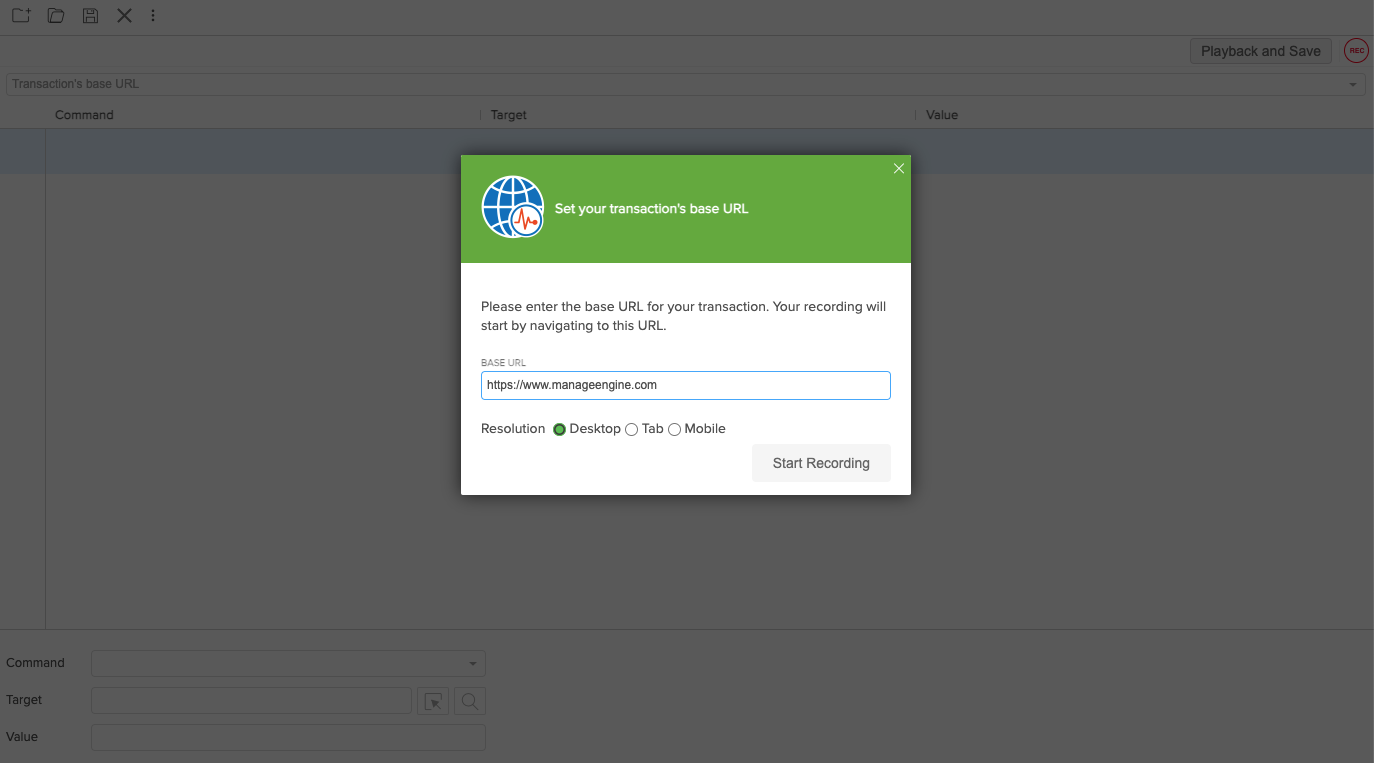1374x763 pixels.
Task: Close the base URL dialog
Action: point(899,168)
